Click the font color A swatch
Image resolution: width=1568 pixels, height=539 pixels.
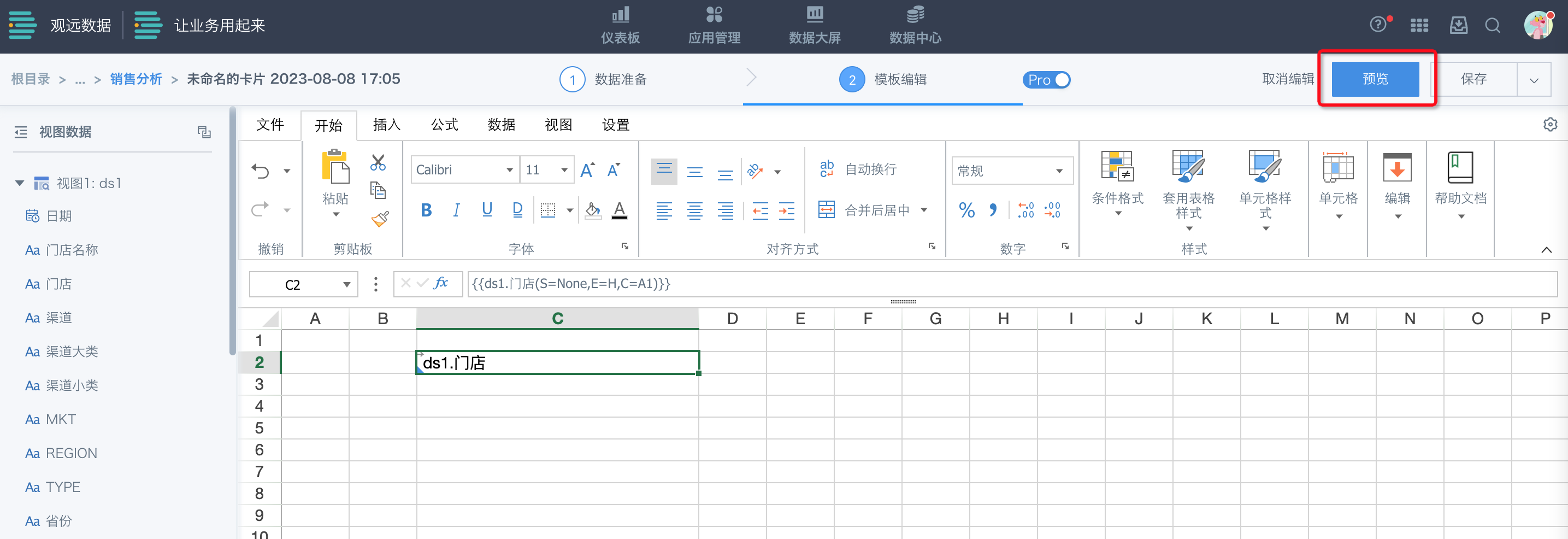click(x=619, y=210)
